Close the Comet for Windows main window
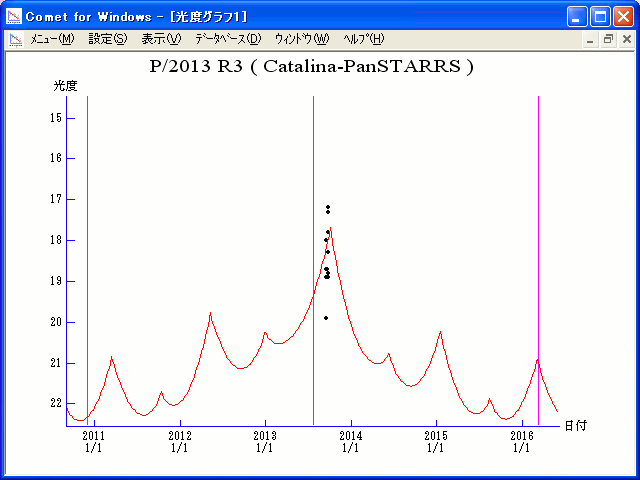 [x=624, y=17]
